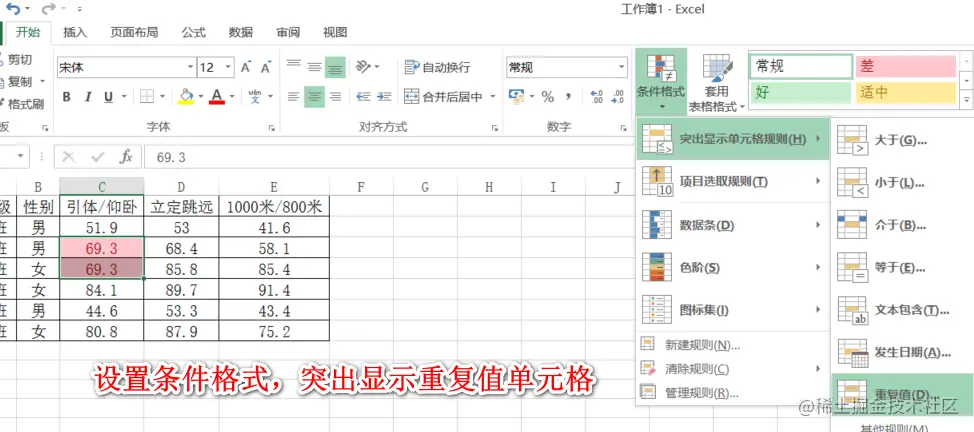The image size is (974, 432).
Task: Open 套用表格格式 format as table
Action: click(x=716, y=82)
